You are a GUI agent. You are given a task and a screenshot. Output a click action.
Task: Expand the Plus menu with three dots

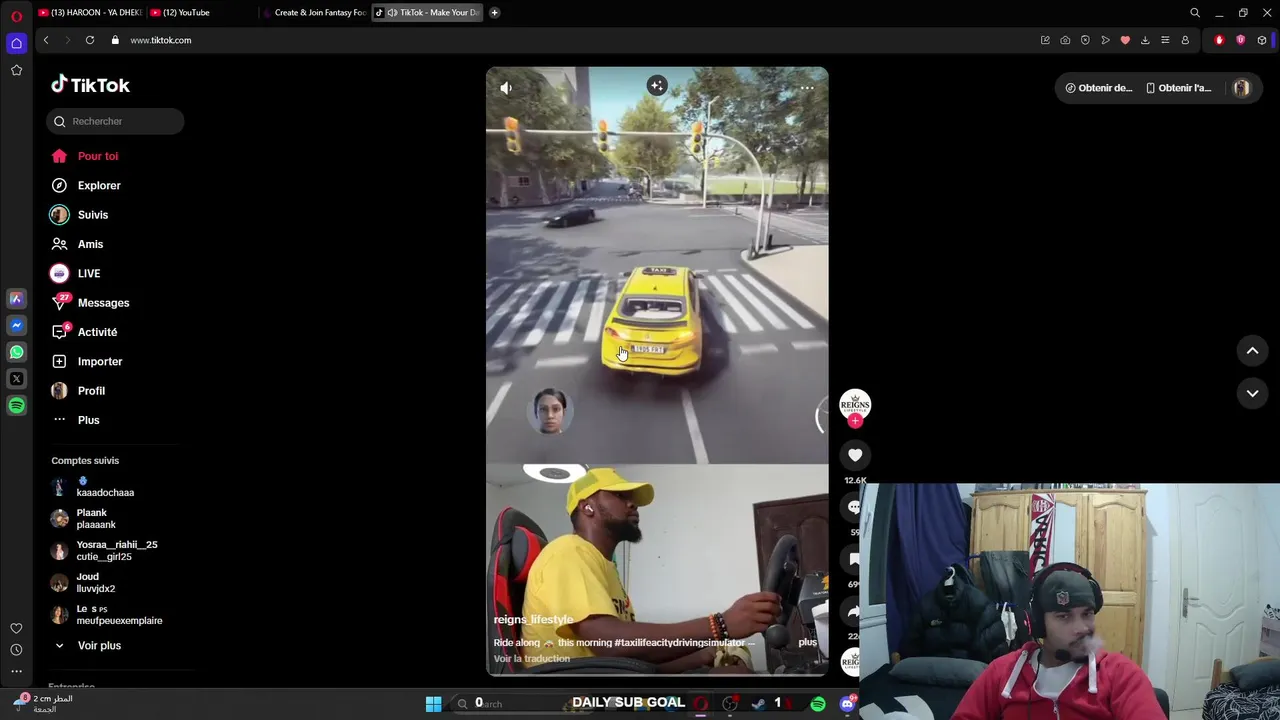pyautogui.click(x=88, y=420)
